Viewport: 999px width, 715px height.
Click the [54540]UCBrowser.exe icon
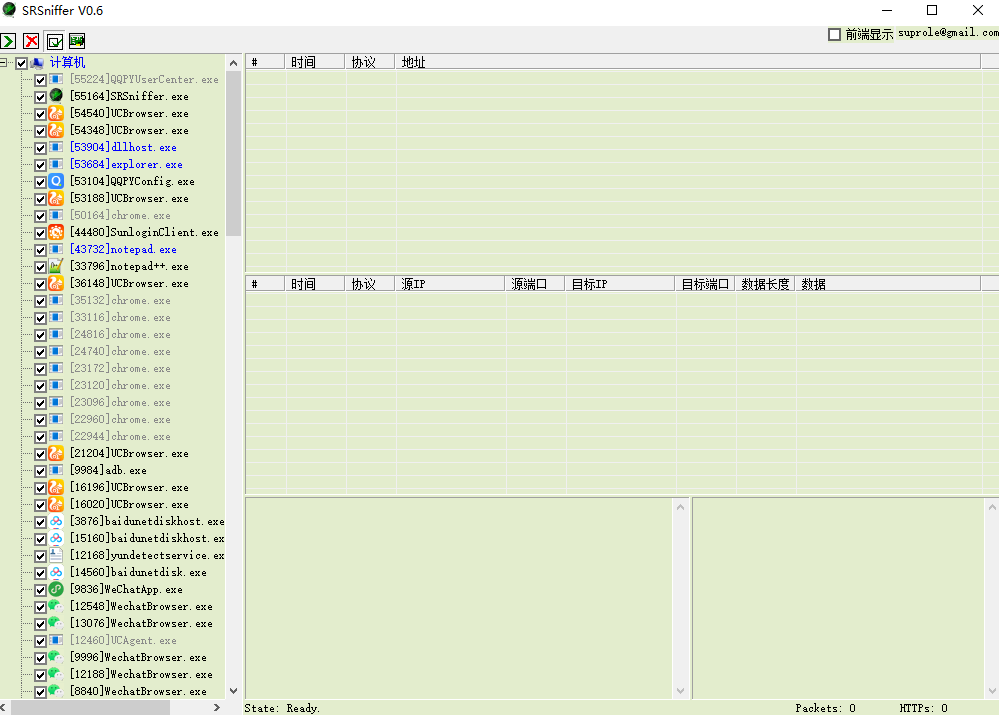[x=56, y=113]
